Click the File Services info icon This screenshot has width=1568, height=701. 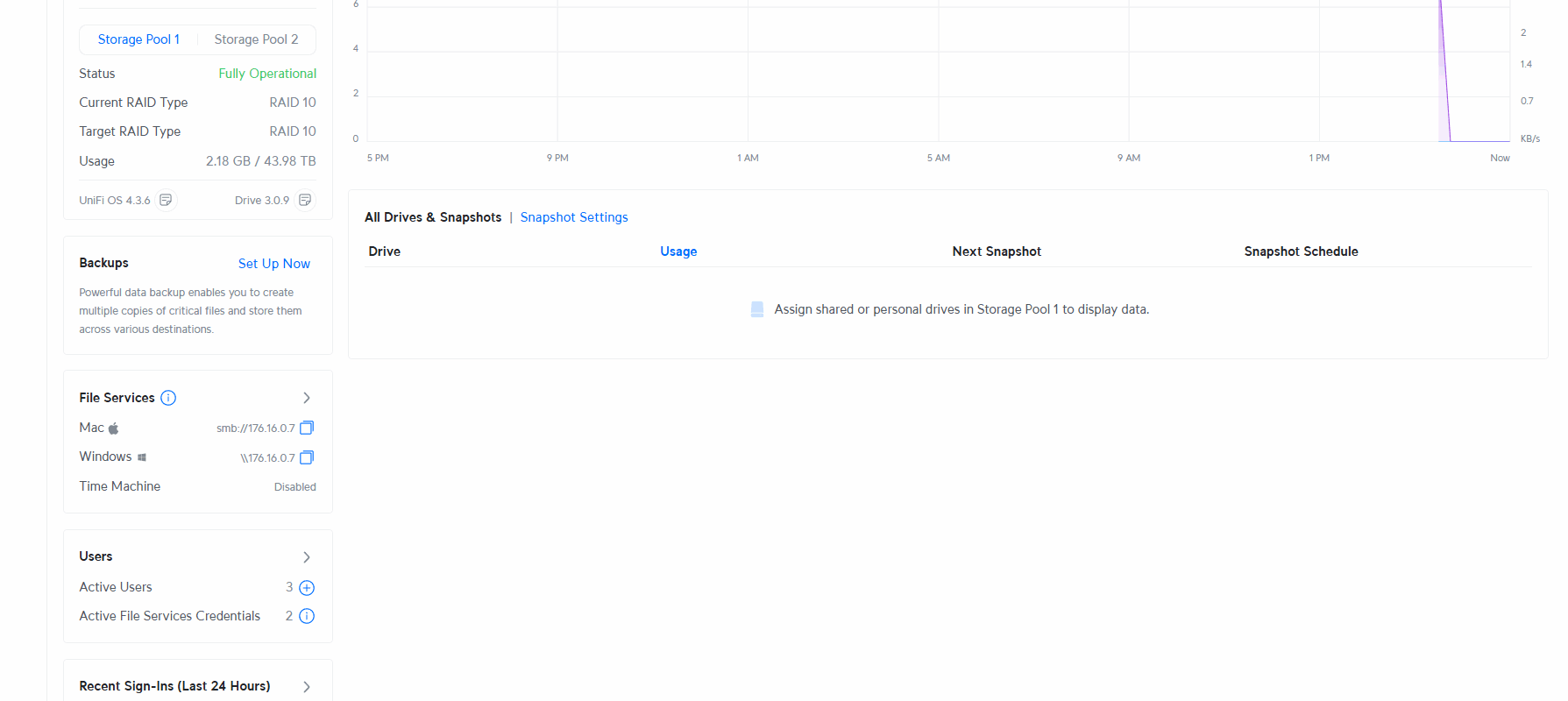pos(168,398)
